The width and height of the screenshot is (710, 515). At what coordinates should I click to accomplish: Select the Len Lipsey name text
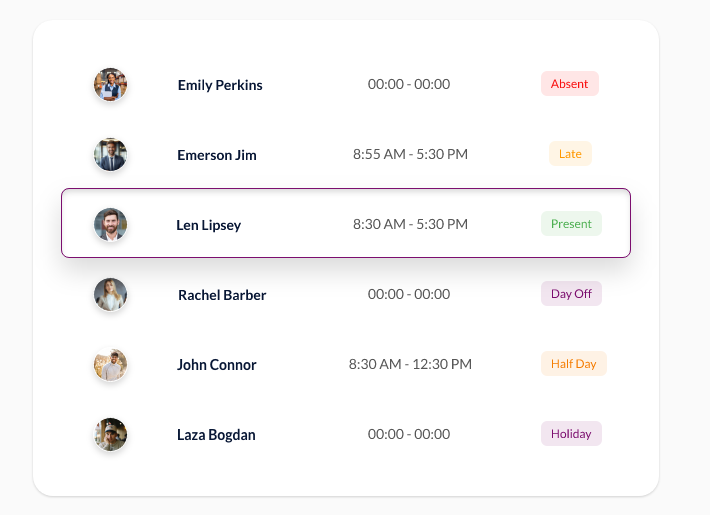pos(209,225)
